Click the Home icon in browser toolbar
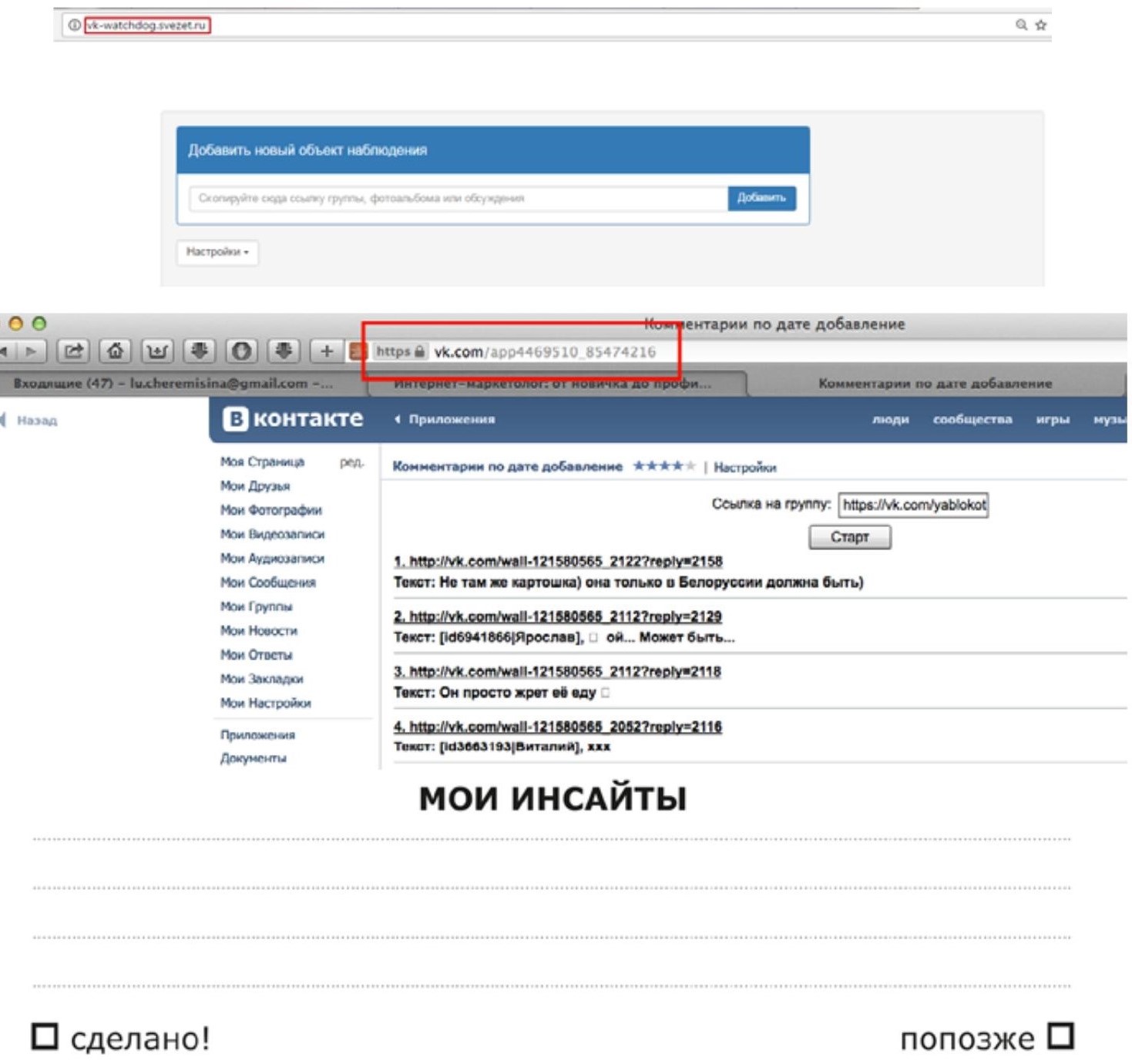The height and width of the screenshot is (1064, 1132). [116, 351]
